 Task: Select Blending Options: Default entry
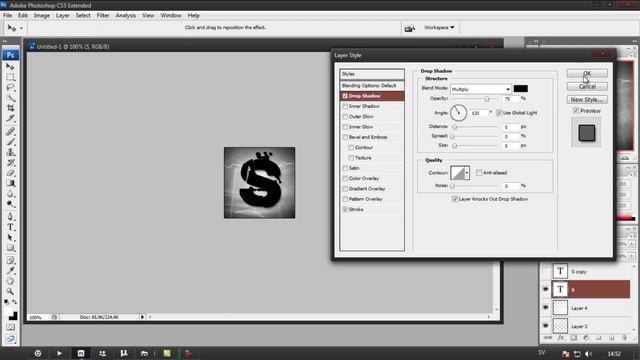(372, 86)
